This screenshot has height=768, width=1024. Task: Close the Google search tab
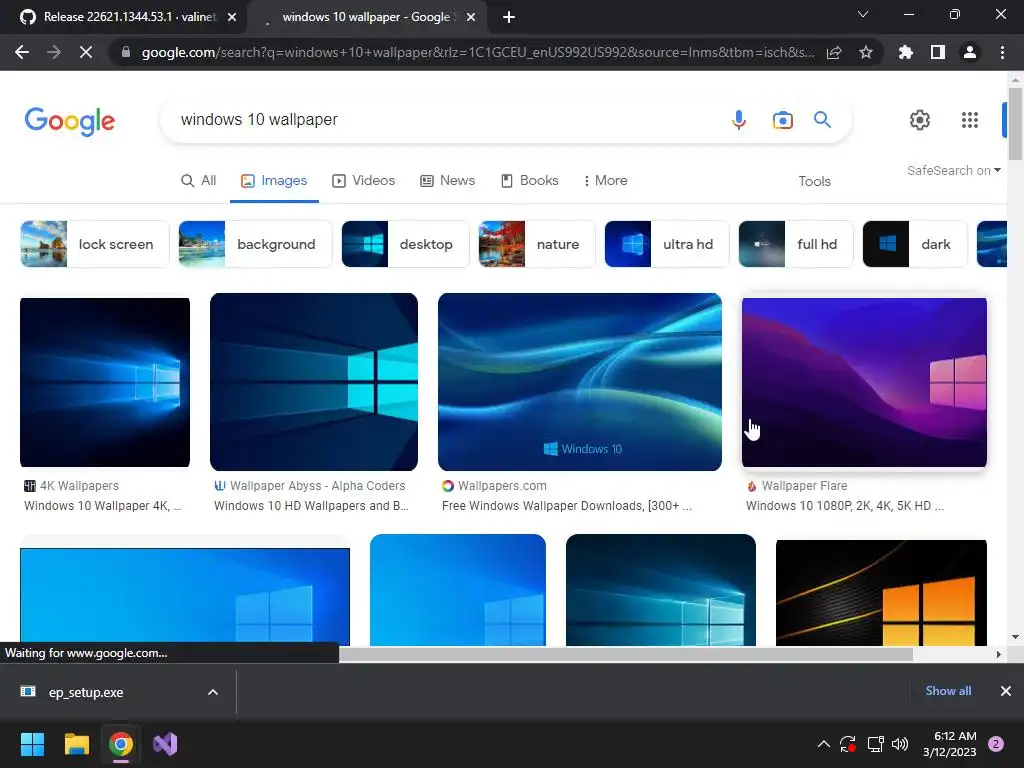click(471, 18)
